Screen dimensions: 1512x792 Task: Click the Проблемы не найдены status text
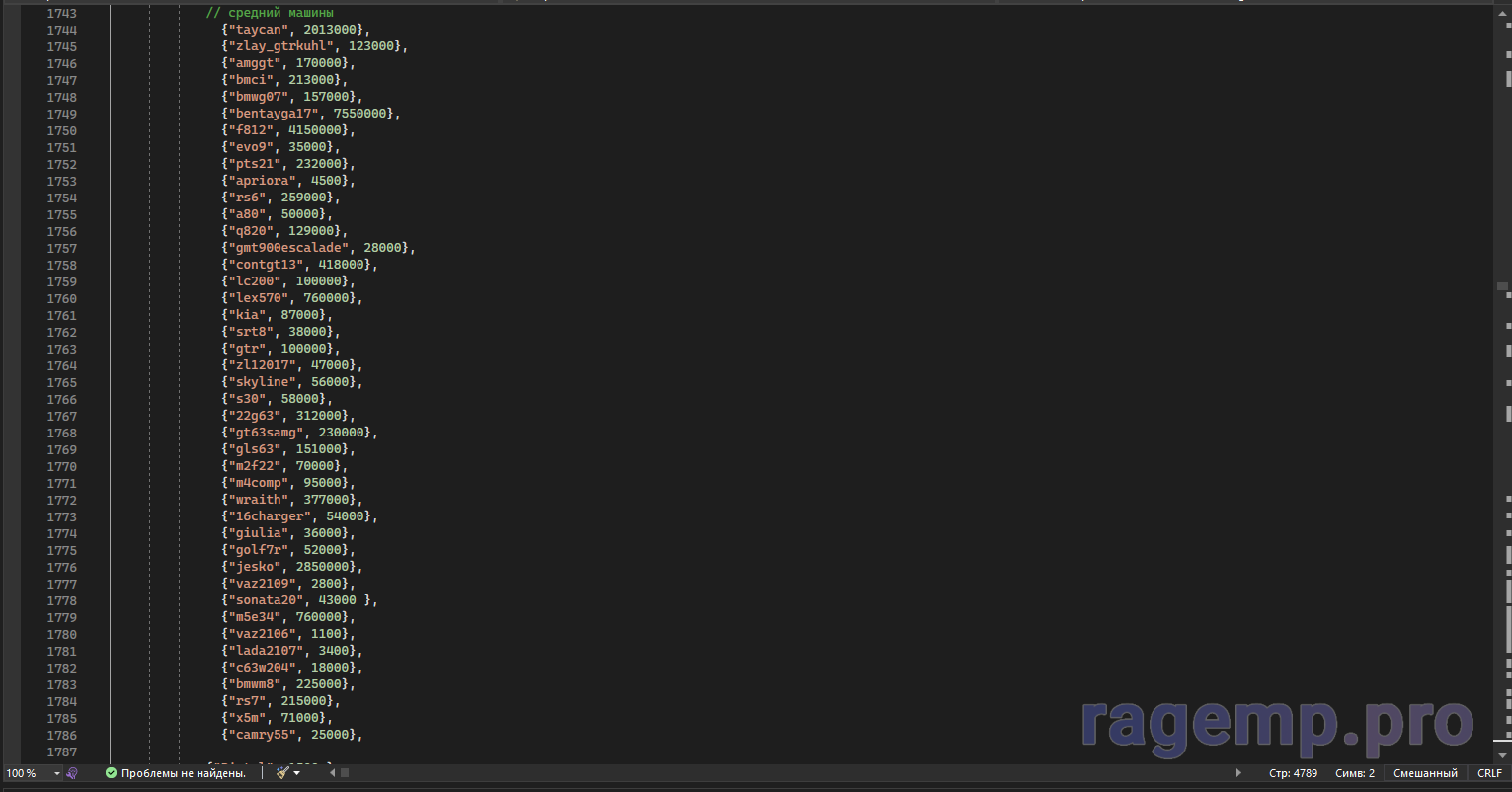click(x=183, y=773)
